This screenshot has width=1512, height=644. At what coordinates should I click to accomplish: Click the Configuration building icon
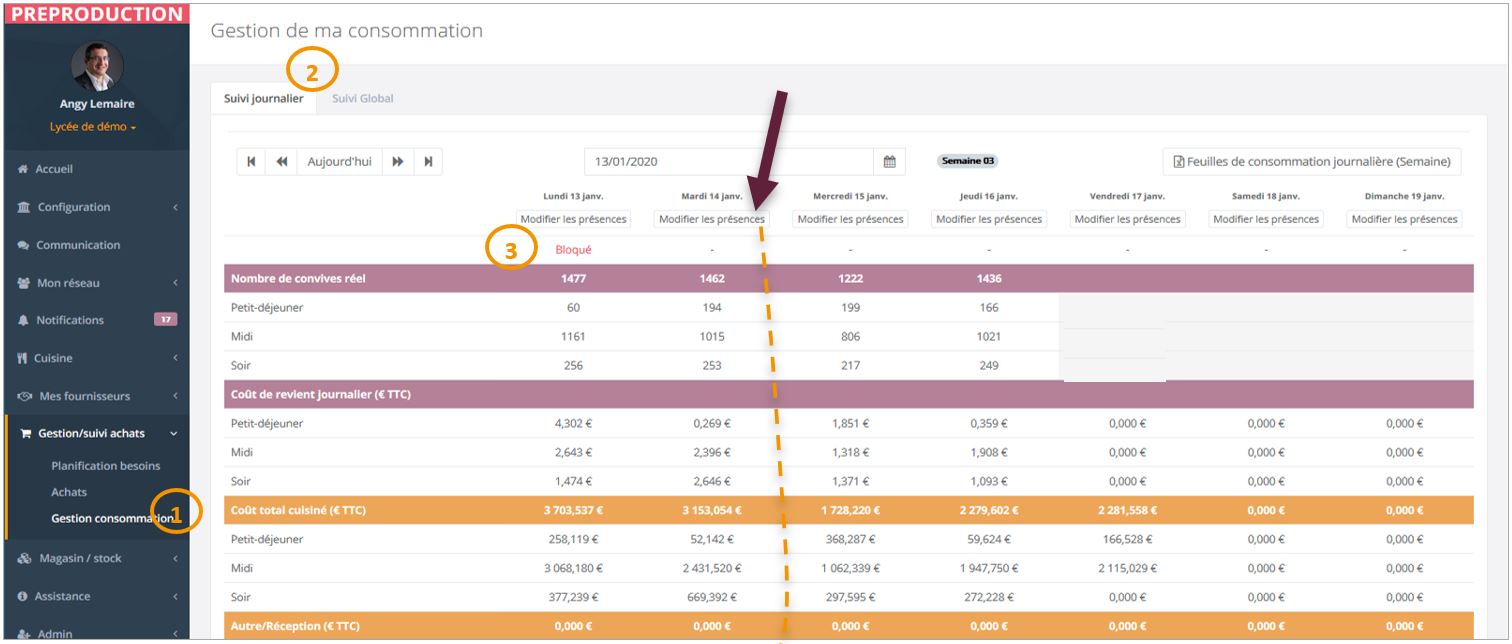pos(23,207)
